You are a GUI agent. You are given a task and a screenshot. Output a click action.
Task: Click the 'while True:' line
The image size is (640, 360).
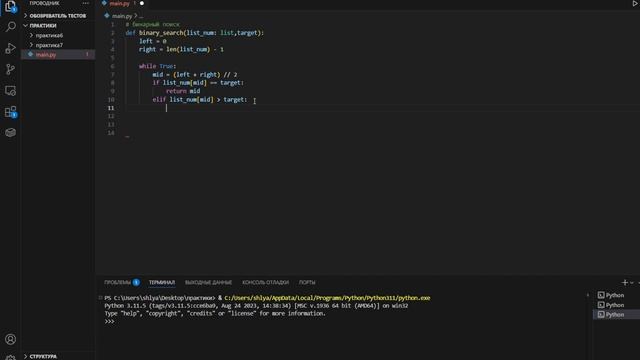tap(157, 66)
